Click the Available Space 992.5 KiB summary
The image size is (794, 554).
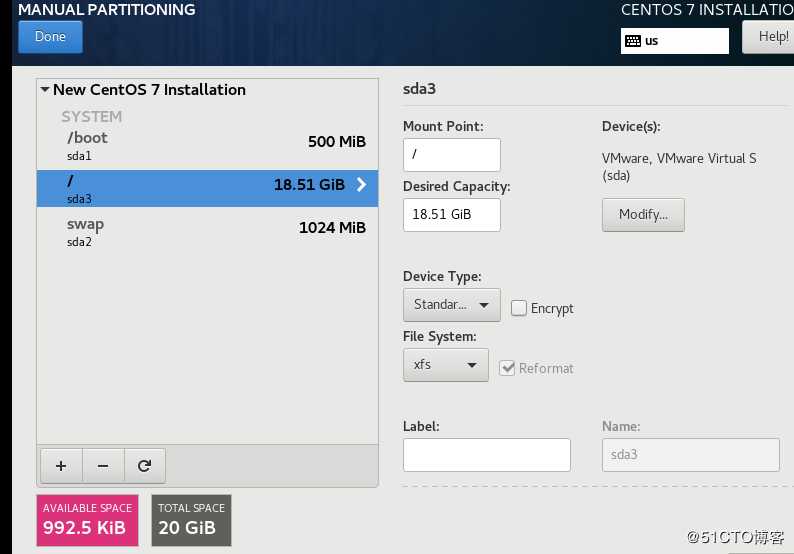coord(87,520)
